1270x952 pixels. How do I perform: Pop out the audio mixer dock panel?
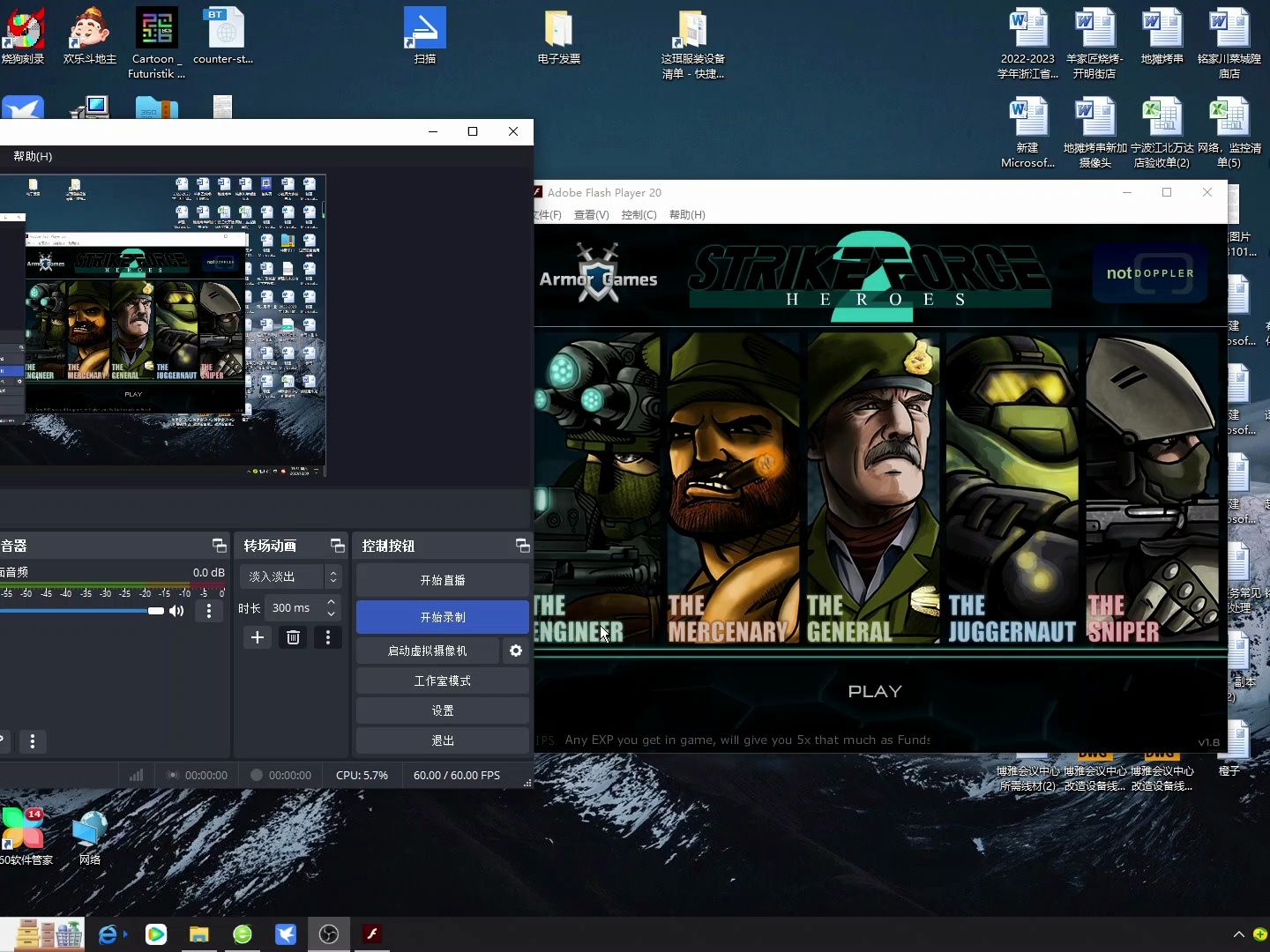click(219, 546)
